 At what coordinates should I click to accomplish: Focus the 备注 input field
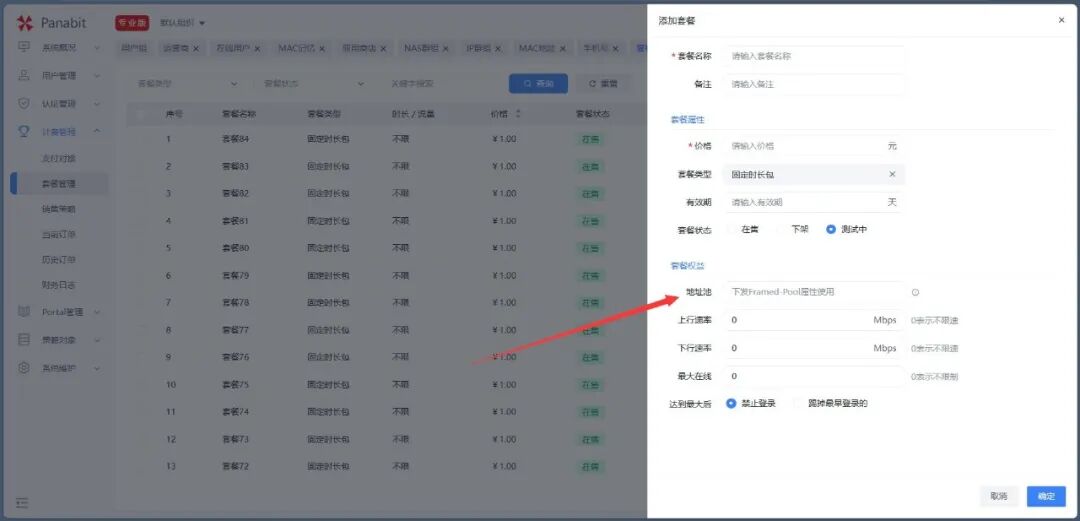814,84
